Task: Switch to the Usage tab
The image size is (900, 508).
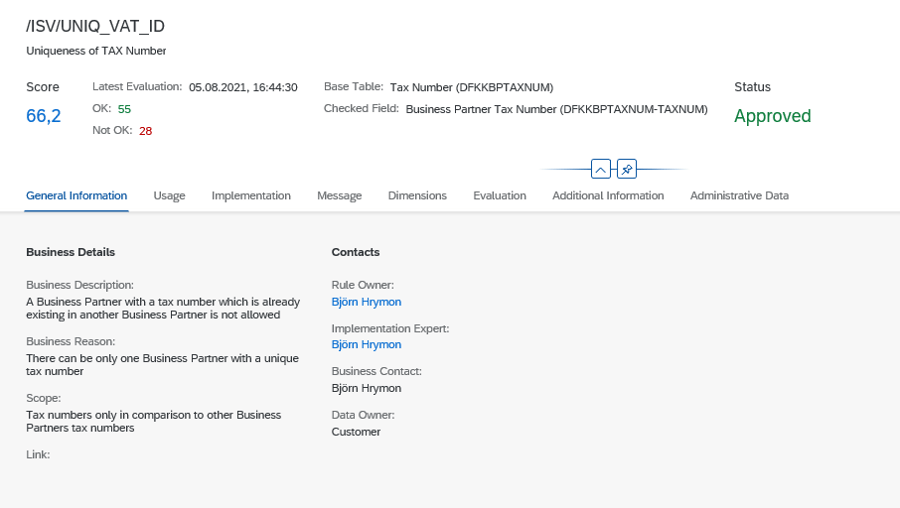Action: pos(169,196)
